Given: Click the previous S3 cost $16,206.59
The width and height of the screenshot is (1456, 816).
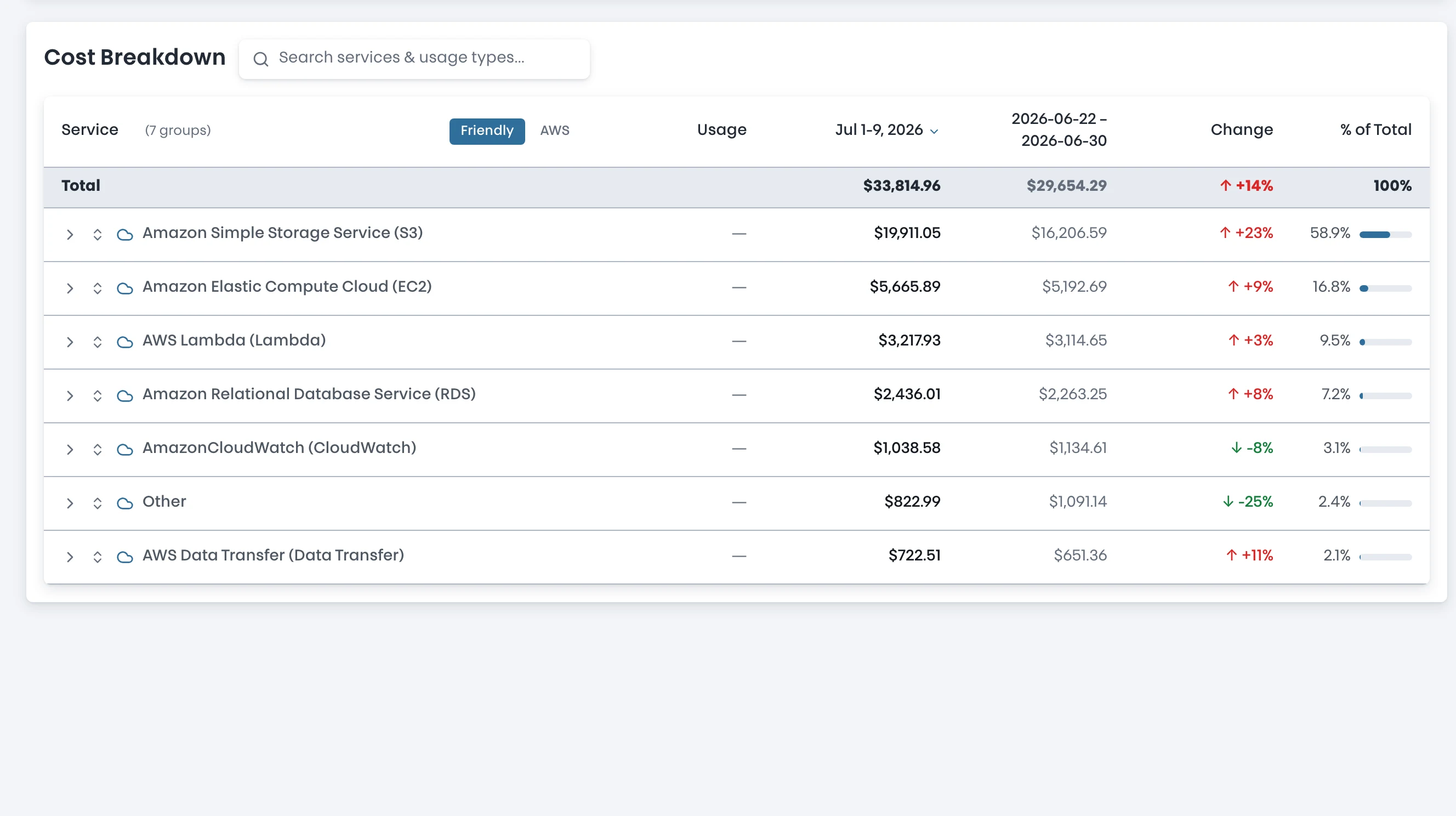Looking at the screenshot, I should coord(1069,233).
